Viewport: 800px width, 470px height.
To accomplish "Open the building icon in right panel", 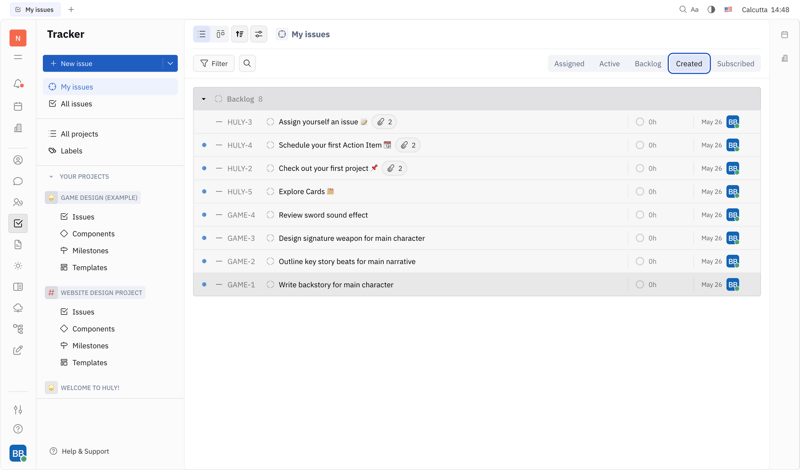I will (x=785, y=59).
